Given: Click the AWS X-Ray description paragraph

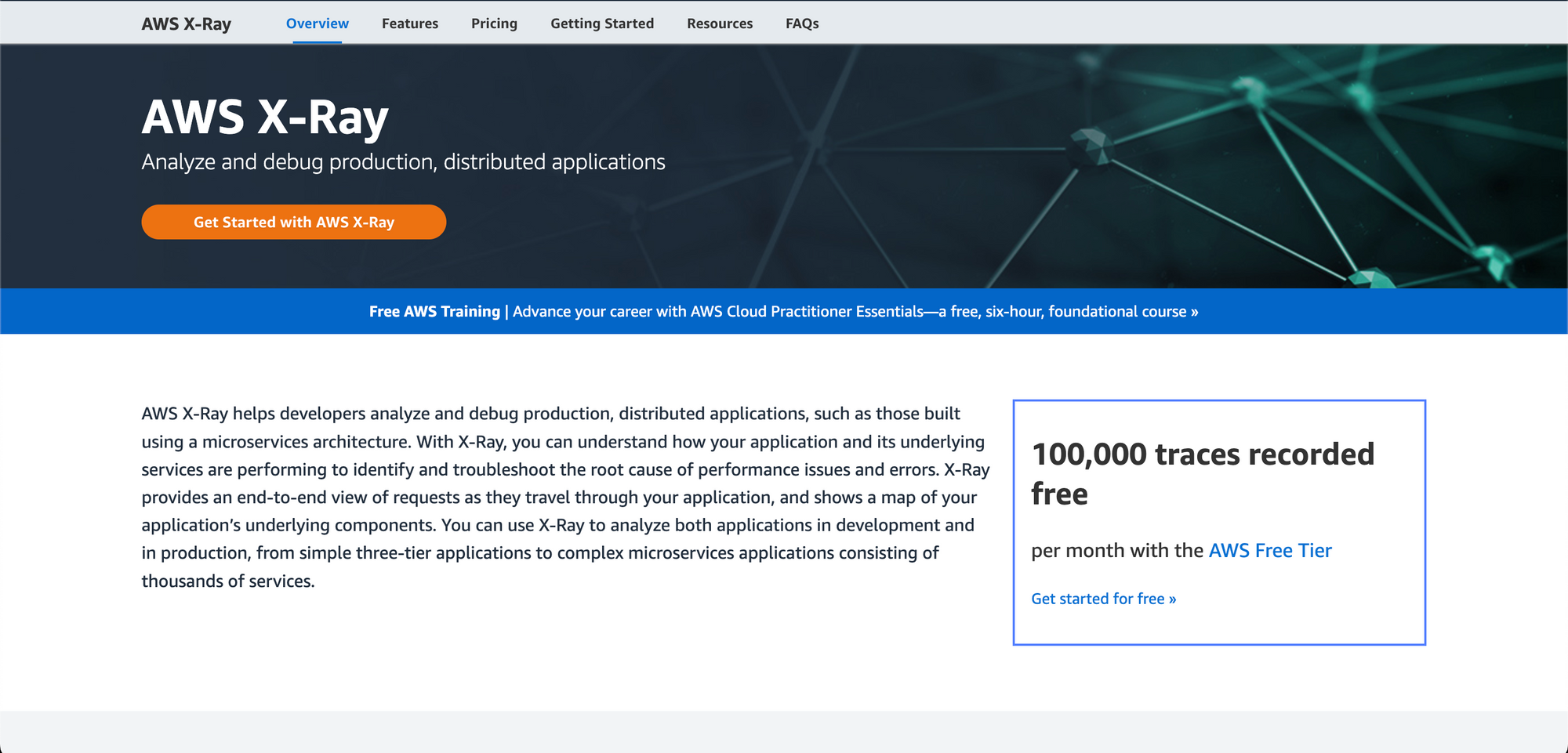Looking at the screenshot, I should (x=564, y=497).
